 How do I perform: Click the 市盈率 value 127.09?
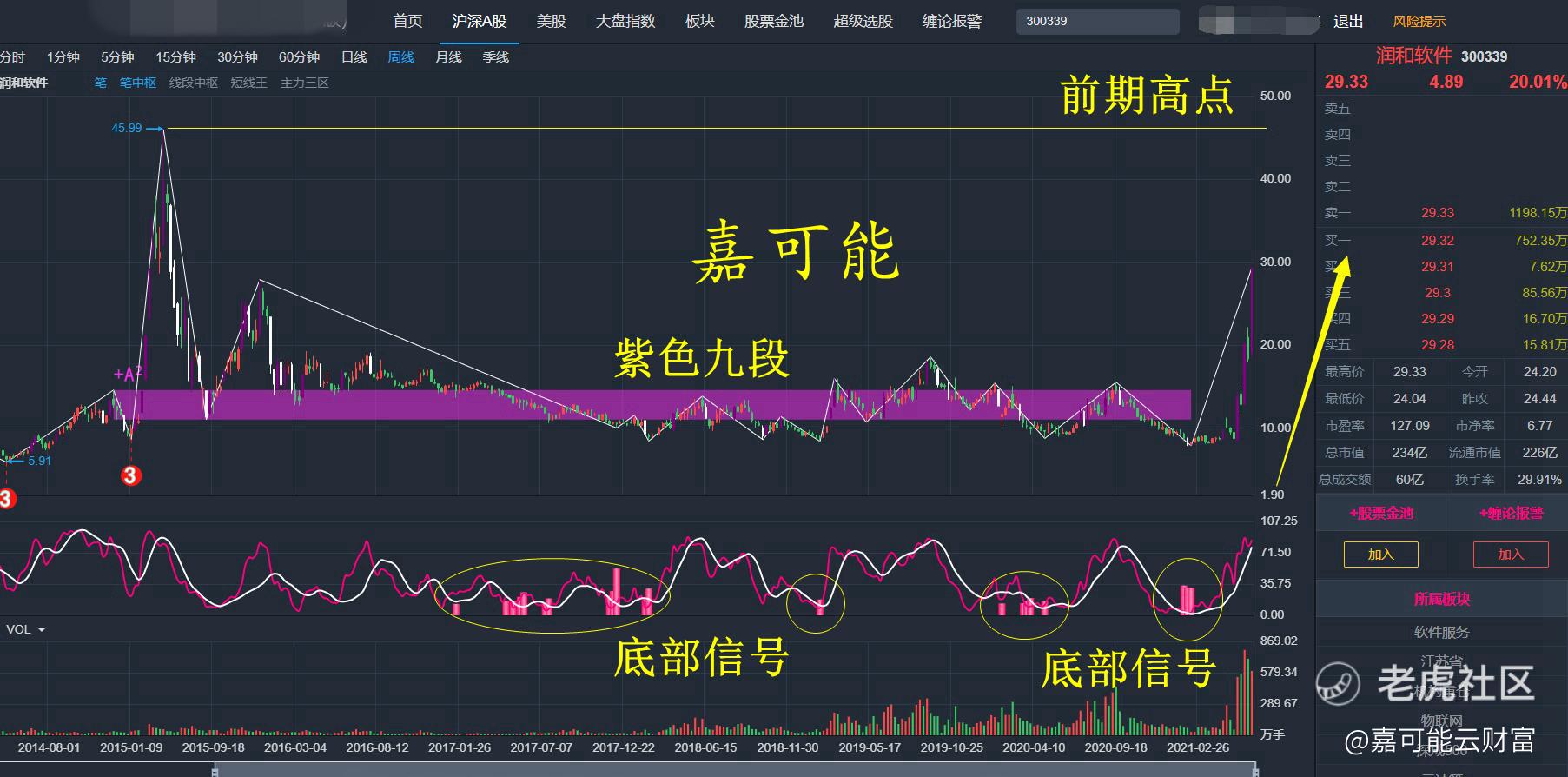[x=1410, y=426]
